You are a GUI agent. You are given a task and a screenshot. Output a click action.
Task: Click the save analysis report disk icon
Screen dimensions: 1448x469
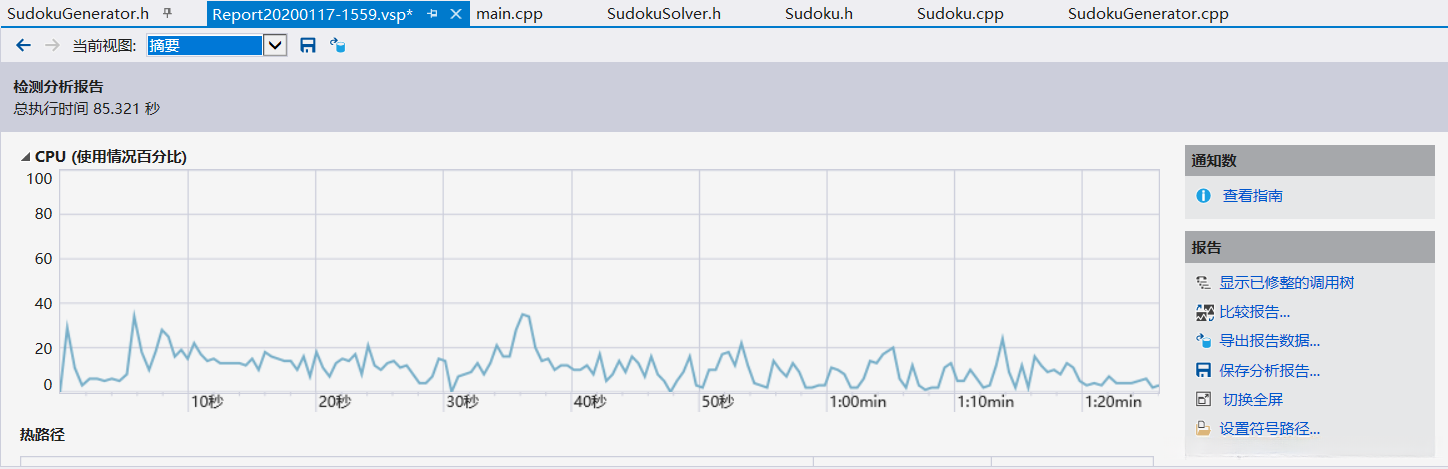click(x=1203, y=370)
